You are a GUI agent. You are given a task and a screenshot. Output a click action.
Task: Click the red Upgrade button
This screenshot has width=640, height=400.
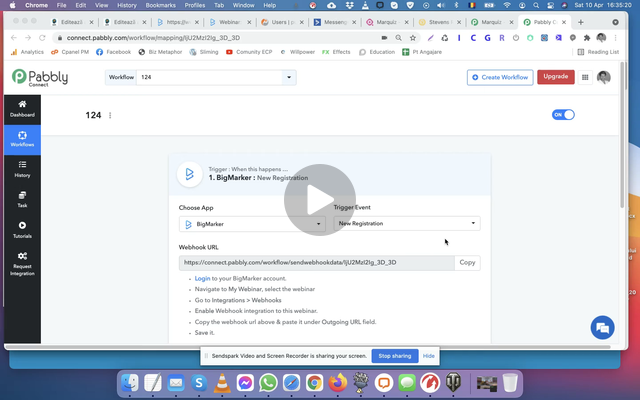(556, 77)
